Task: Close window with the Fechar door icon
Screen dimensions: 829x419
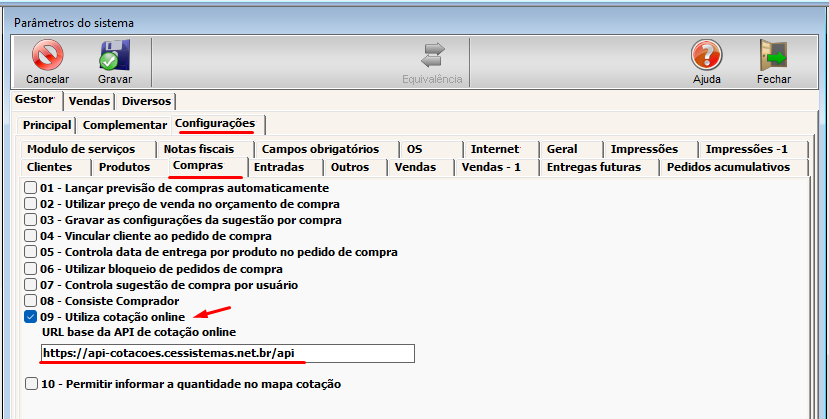Action: pos(773,55)
